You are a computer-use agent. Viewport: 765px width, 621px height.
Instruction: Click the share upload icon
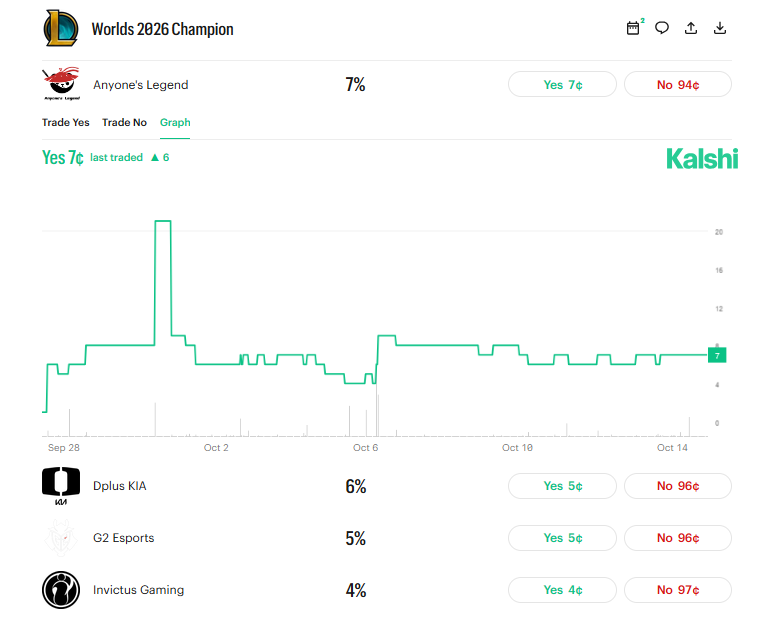pos(691,28)
